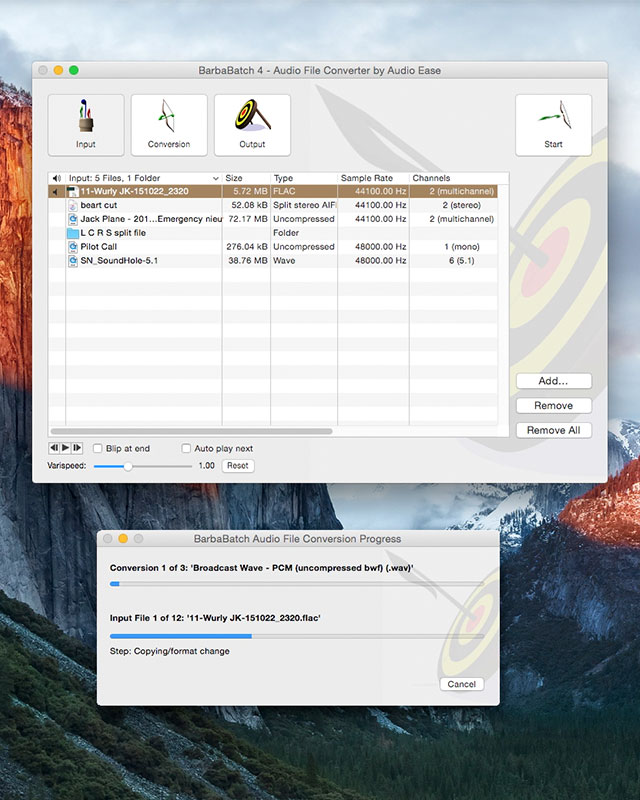Select the Pilot Call file row
Viewport: 640px width, 800px height.
tap(273, 246)
